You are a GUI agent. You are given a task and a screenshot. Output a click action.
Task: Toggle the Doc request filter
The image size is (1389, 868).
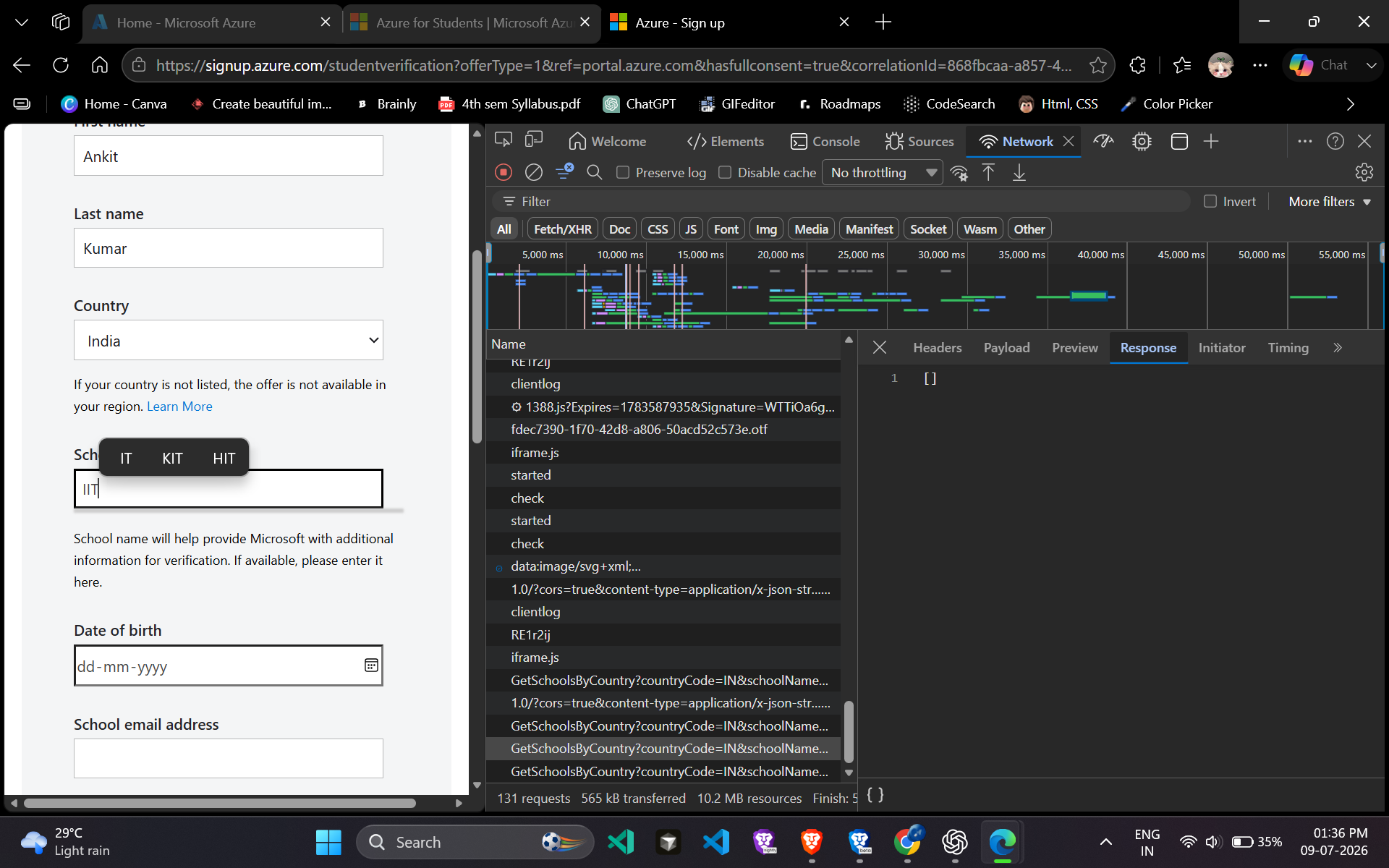(x=619, y=229)
